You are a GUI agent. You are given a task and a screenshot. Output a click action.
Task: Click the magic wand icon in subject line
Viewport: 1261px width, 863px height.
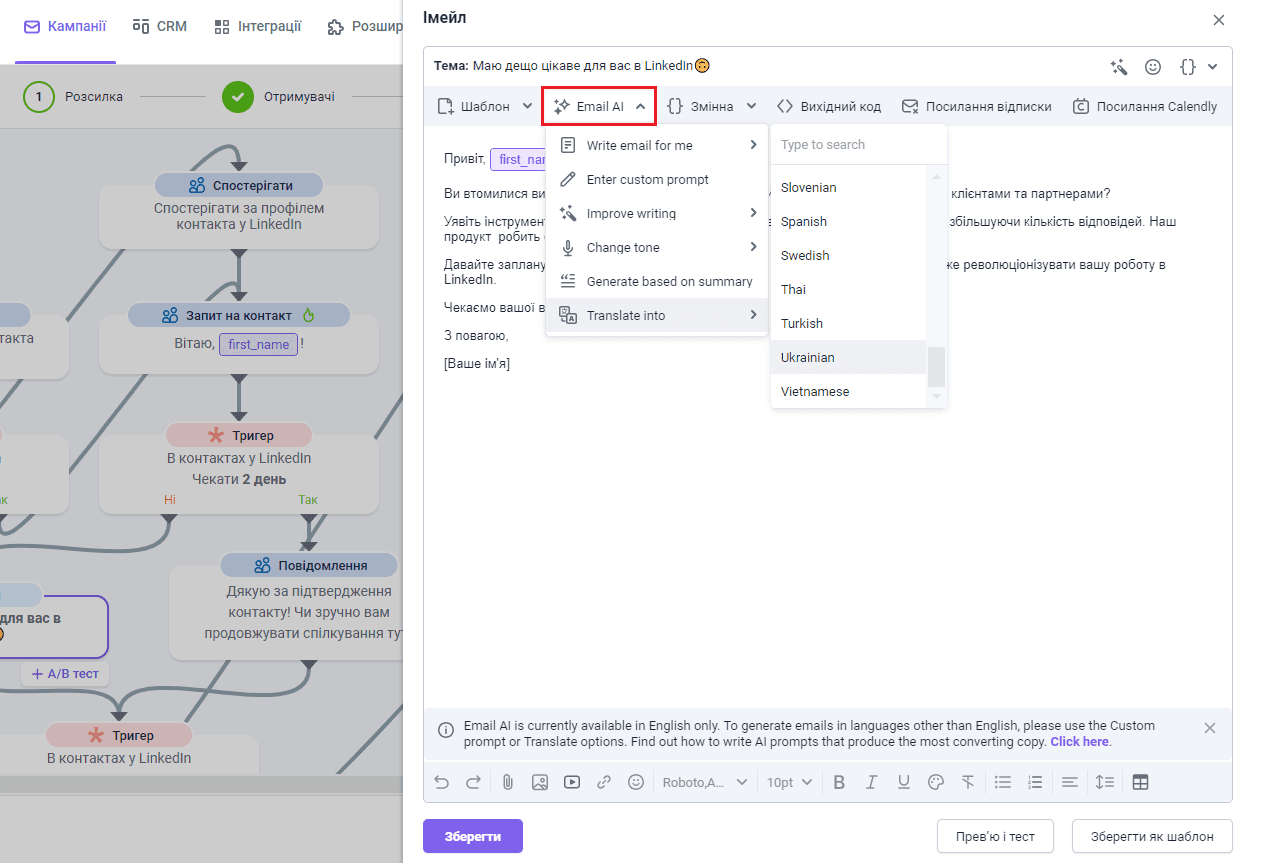(1119, 67)
